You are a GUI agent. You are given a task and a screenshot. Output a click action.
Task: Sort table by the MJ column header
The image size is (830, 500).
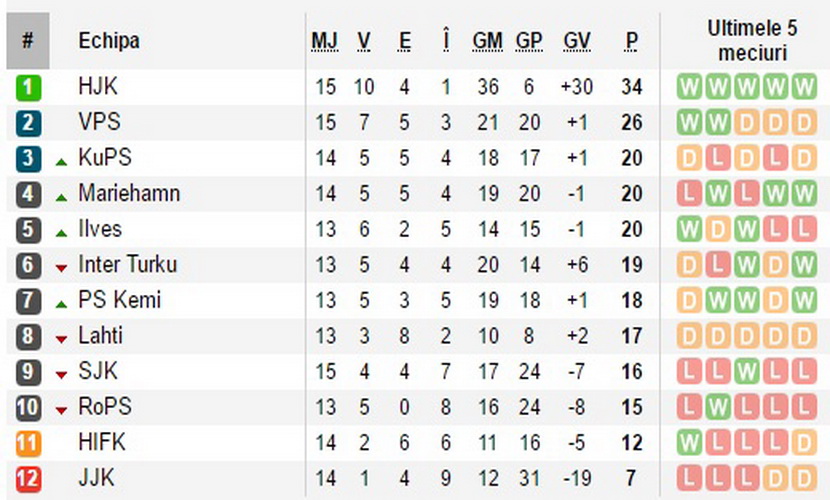(x=324, y=41)
